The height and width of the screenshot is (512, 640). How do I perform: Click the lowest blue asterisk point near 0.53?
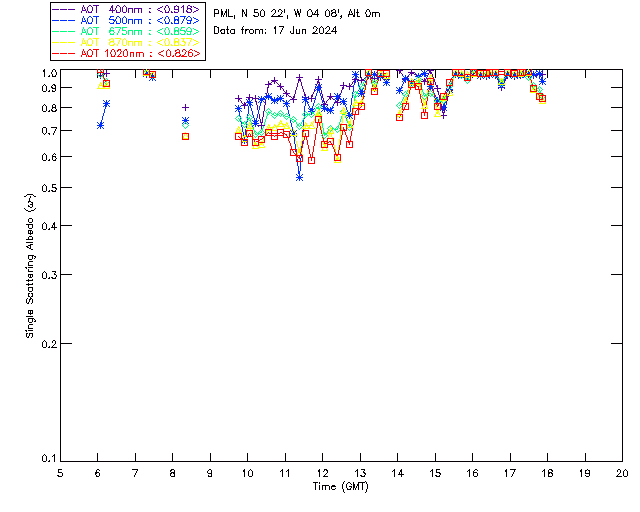tap(300, 178)
